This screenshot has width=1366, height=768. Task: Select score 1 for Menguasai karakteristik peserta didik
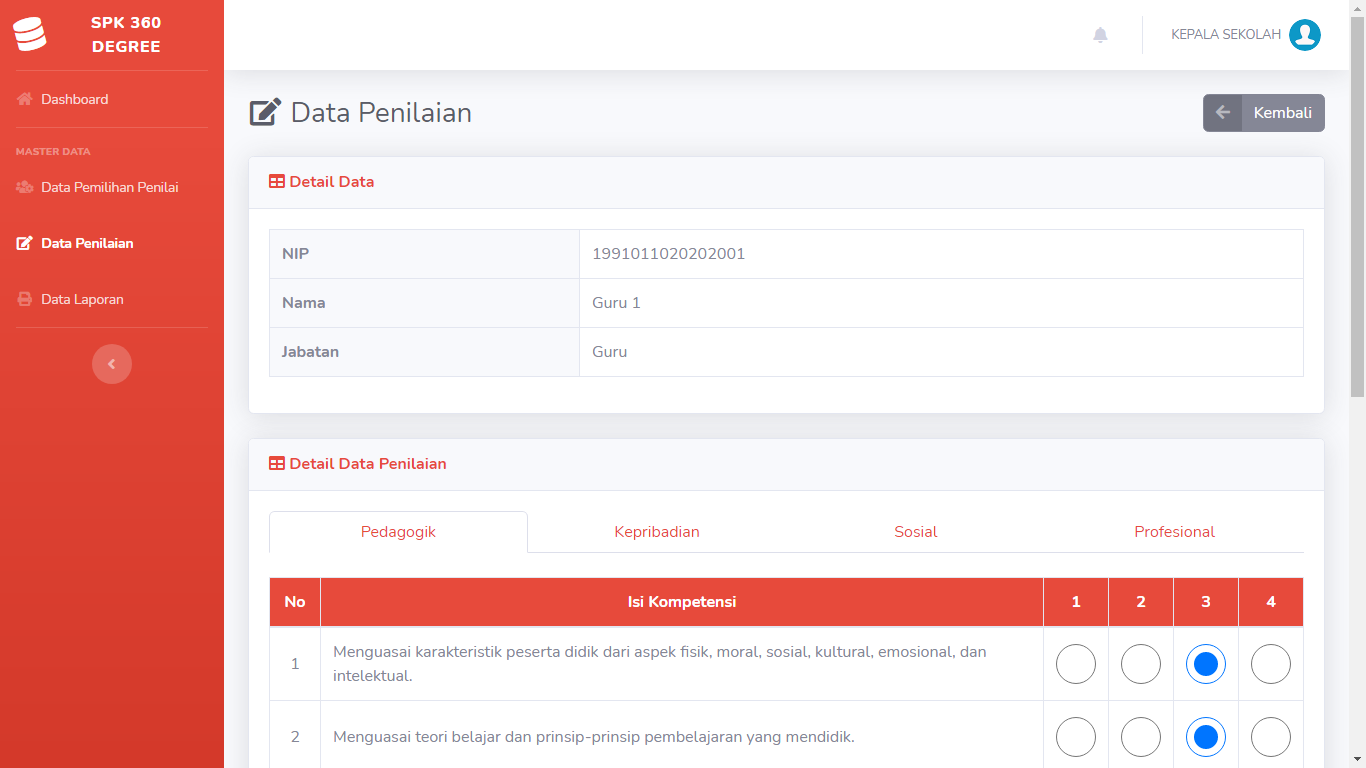click(x=1076, y=664)
